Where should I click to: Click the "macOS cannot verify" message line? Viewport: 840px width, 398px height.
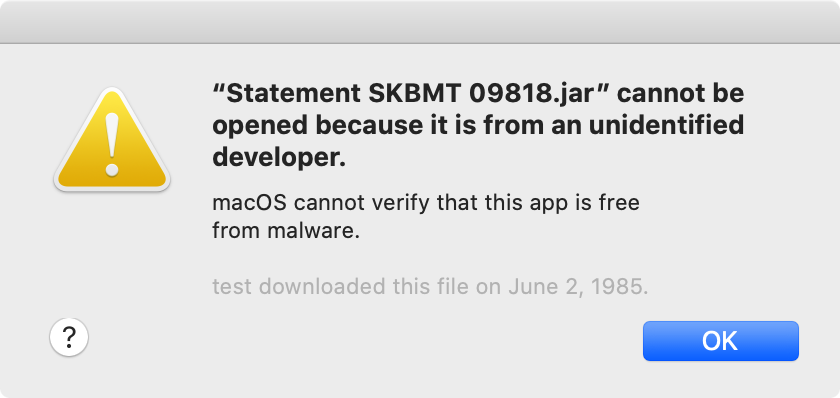(x=426, y=204)
